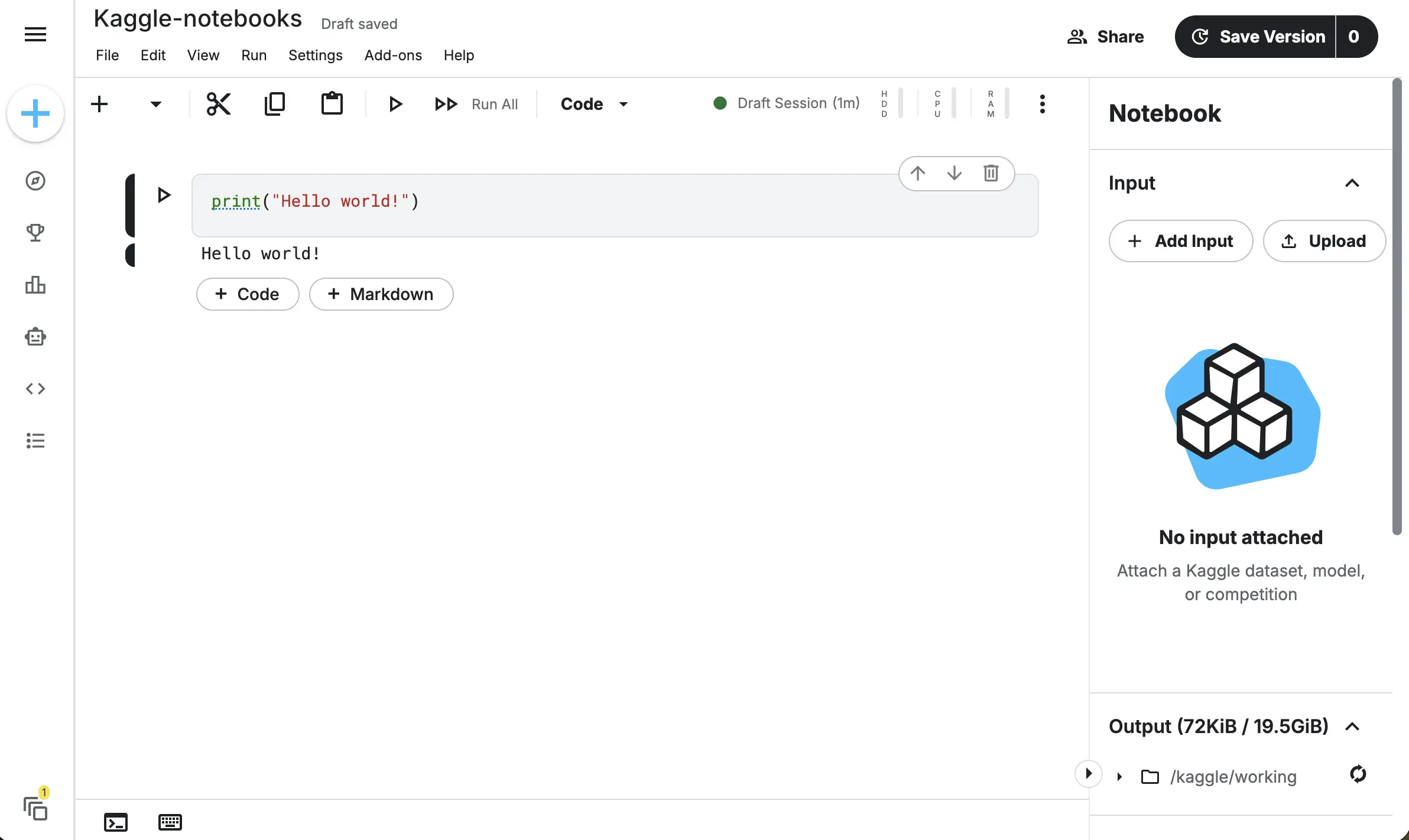This screenshot has height=840, width=1409.
Task: Open Models robot icon in sidebar
Action: point(35,337)
